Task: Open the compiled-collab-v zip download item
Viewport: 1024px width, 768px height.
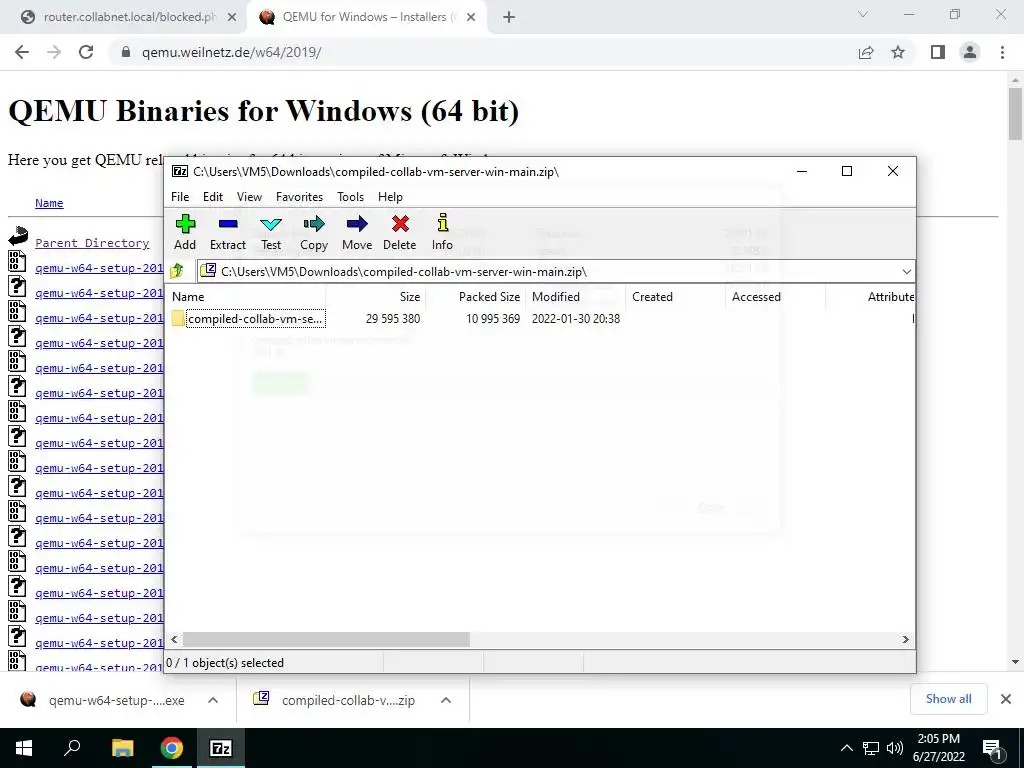Action: 334,700
